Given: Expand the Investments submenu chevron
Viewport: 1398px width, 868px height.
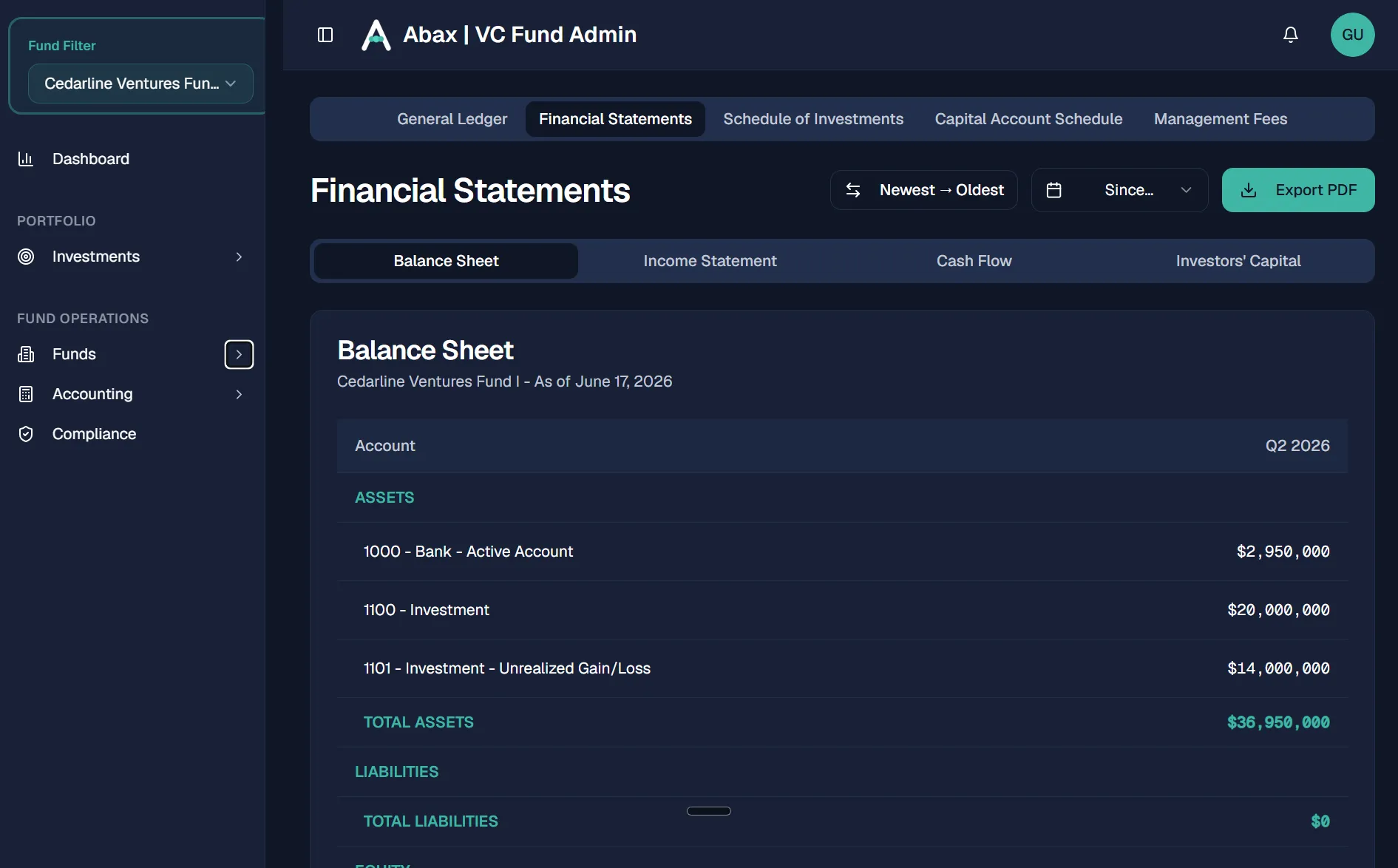Looking at the screenshot, I should point(239,257).
